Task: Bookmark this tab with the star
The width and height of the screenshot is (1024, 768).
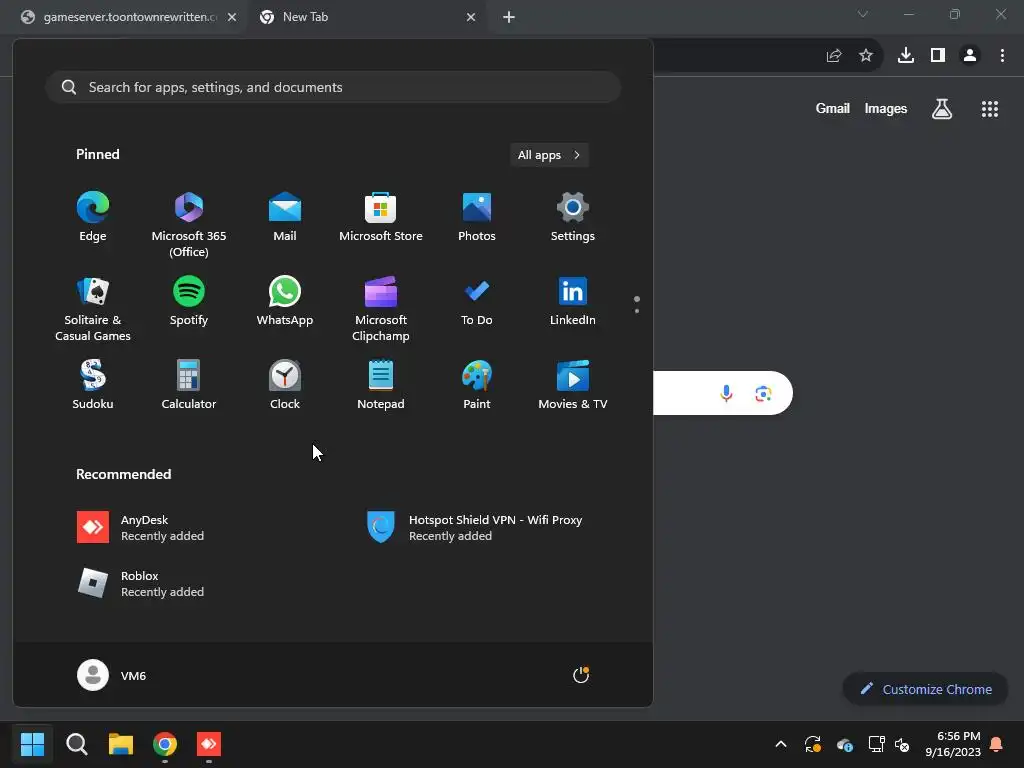Action: tap(866, 56)
